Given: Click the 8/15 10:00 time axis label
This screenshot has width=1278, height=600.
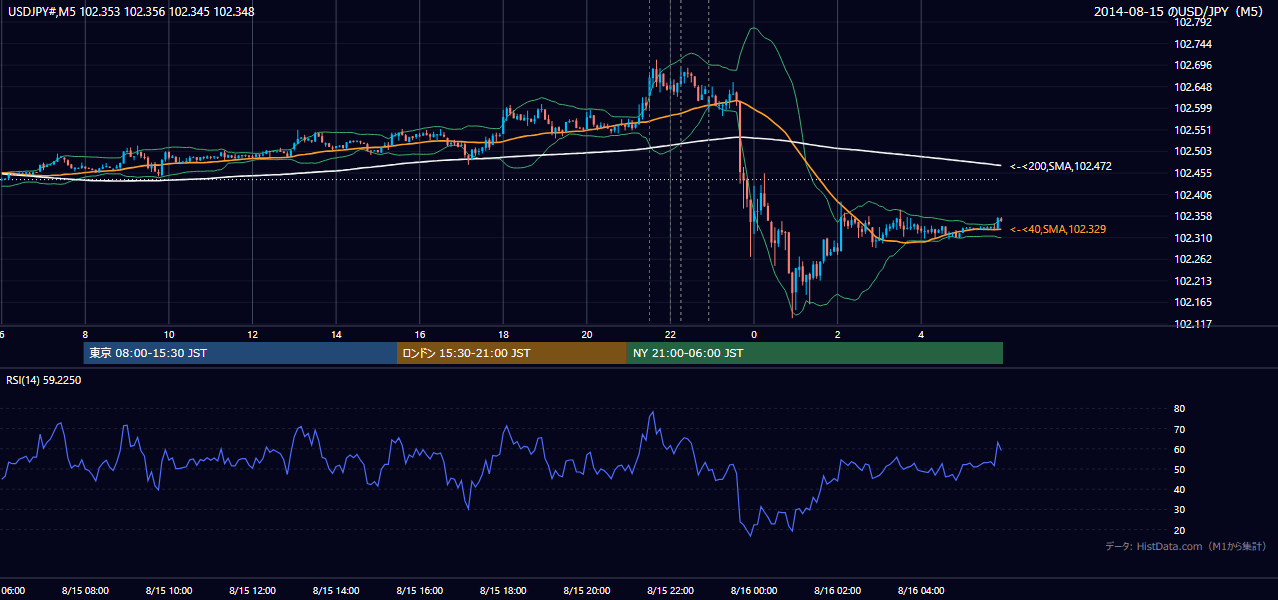Looking at the screenshot, I should click(168, 591).
